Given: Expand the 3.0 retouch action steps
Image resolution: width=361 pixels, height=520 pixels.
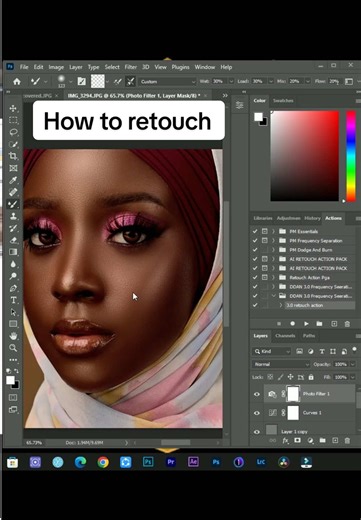Looking at the screenshot, I should (281, 305).
